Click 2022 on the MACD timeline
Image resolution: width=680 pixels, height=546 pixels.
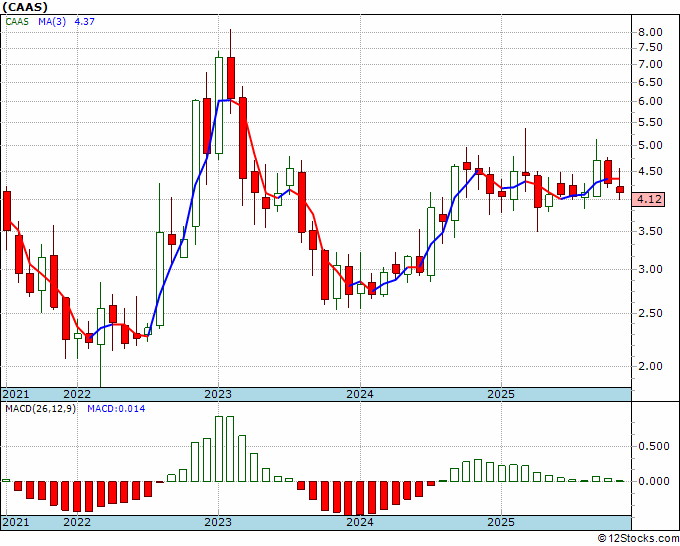tap(77, 522)
